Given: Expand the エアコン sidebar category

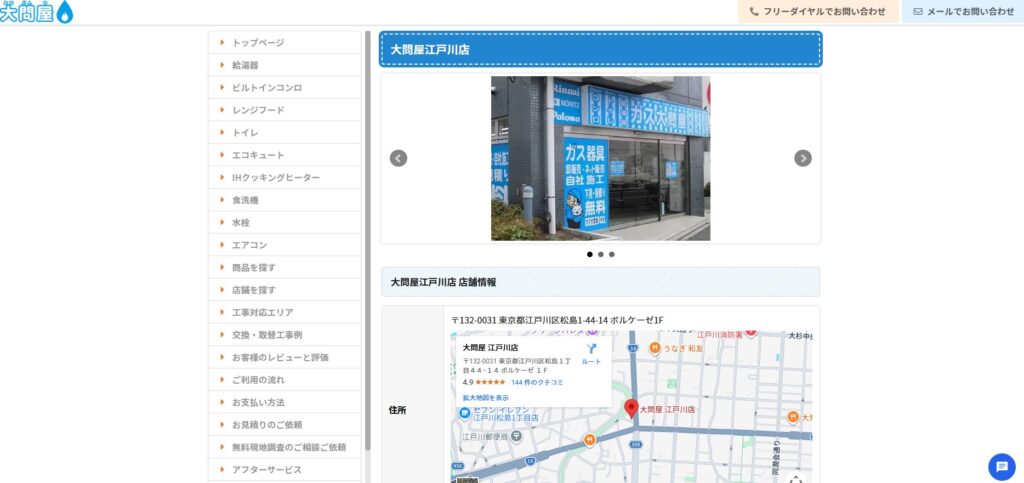Looking at the screenshot, I should click(x=249, y=245).
